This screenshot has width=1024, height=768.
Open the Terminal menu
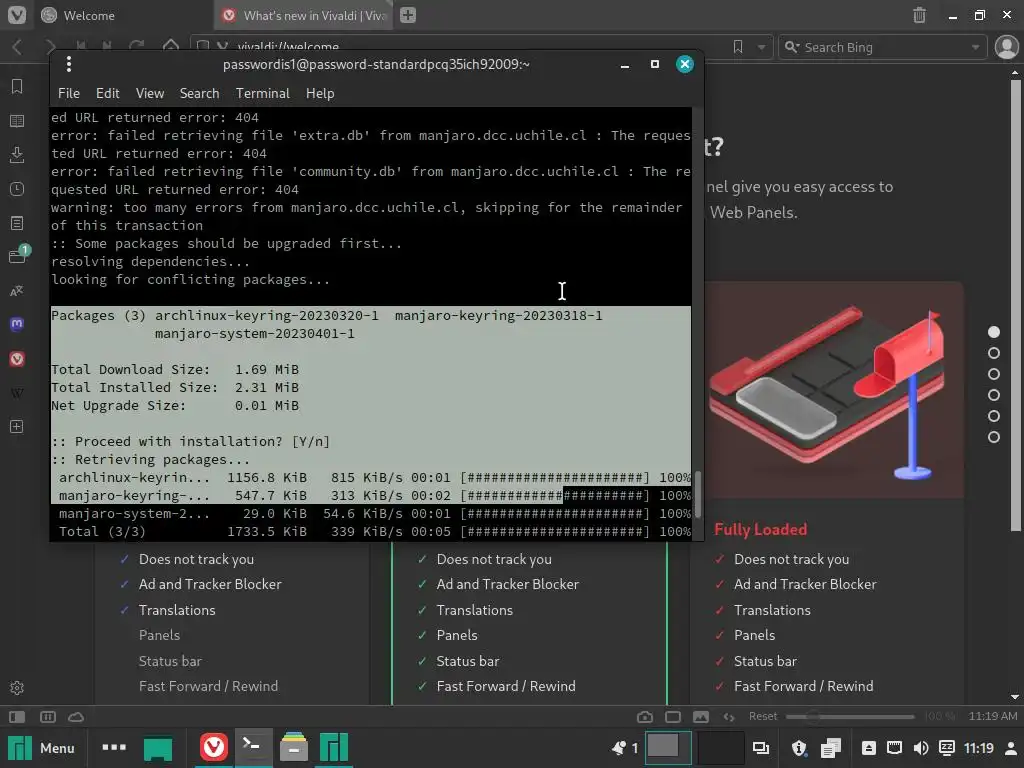point(263,93)
